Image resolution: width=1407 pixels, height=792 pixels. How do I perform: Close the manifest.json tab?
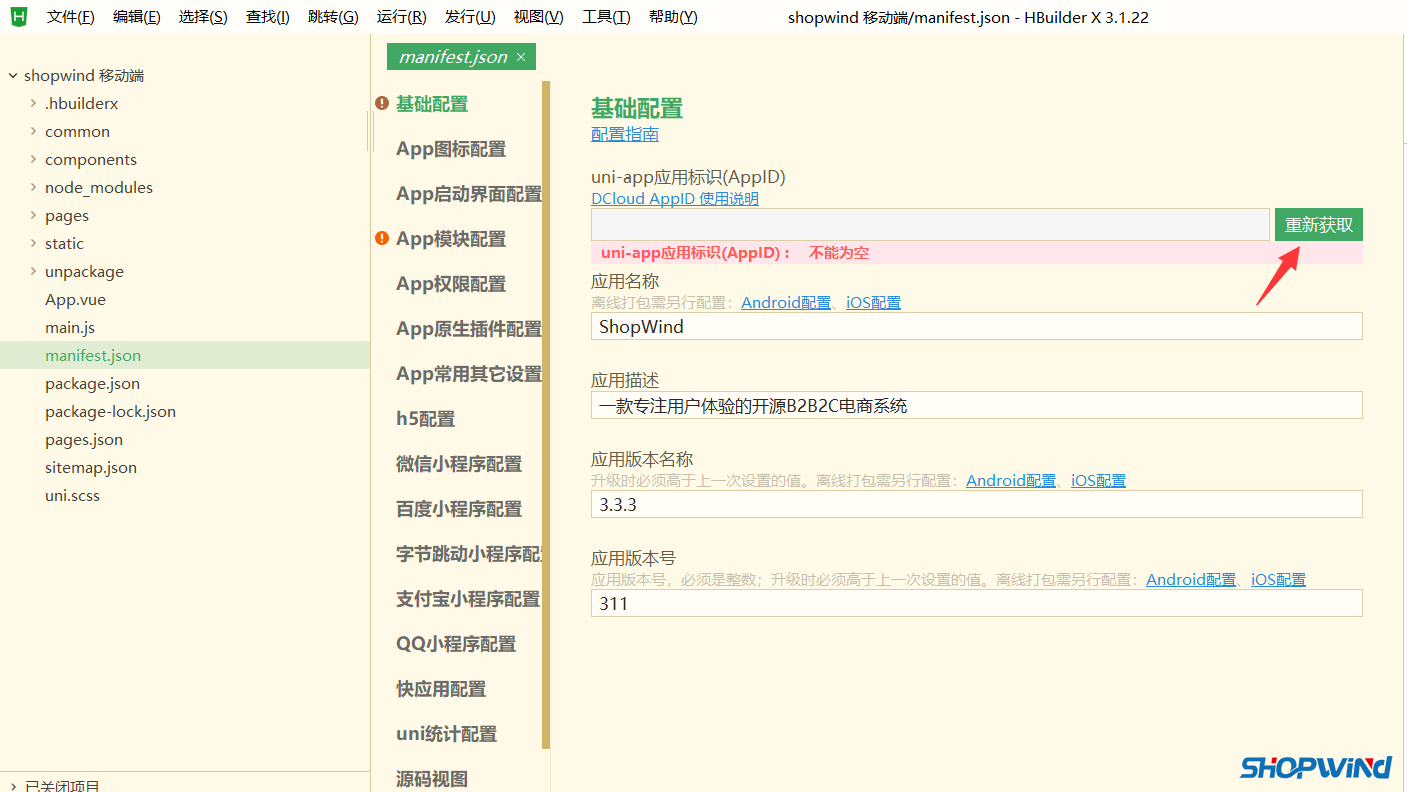pyautogui.click(x=521, y=57)
